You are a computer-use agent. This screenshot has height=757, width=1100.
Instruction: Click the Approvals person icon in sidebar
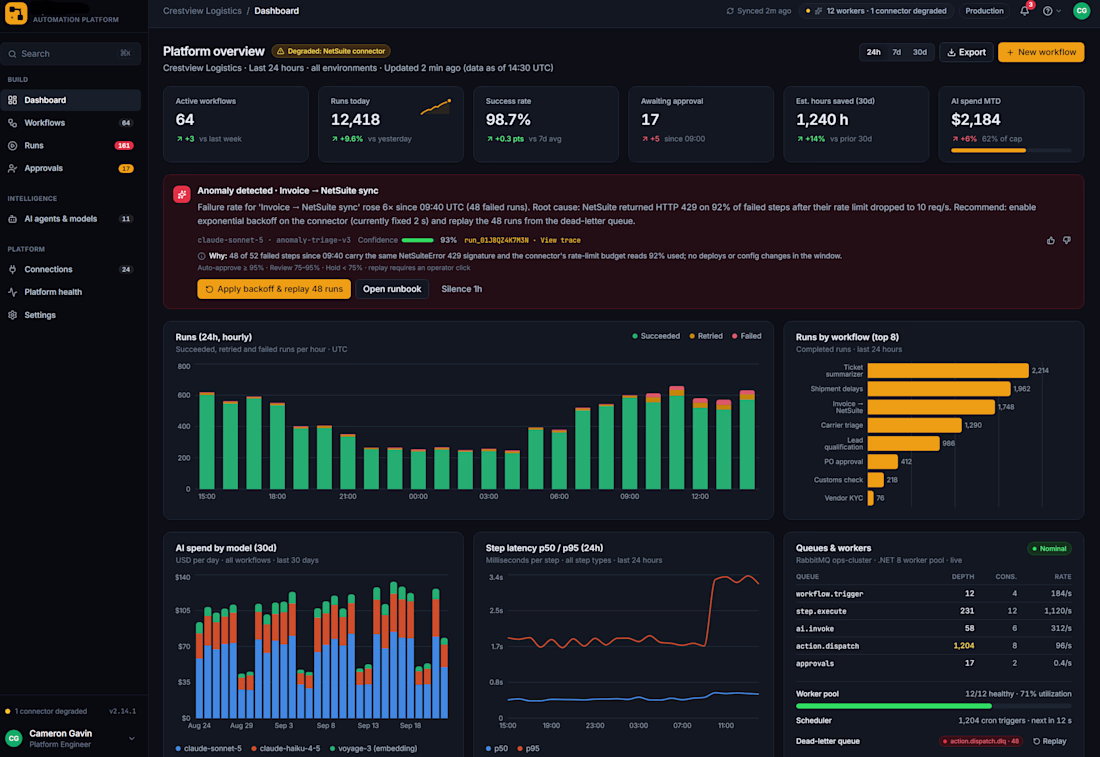[x=13, y=168]
